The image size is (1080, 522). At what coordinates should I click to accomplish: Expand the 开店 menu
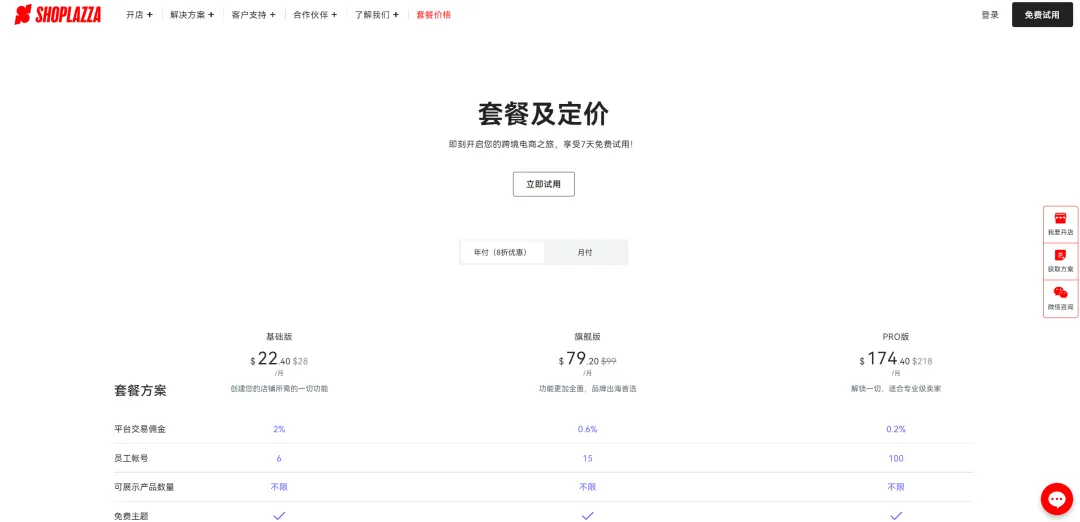coord(139,15)
